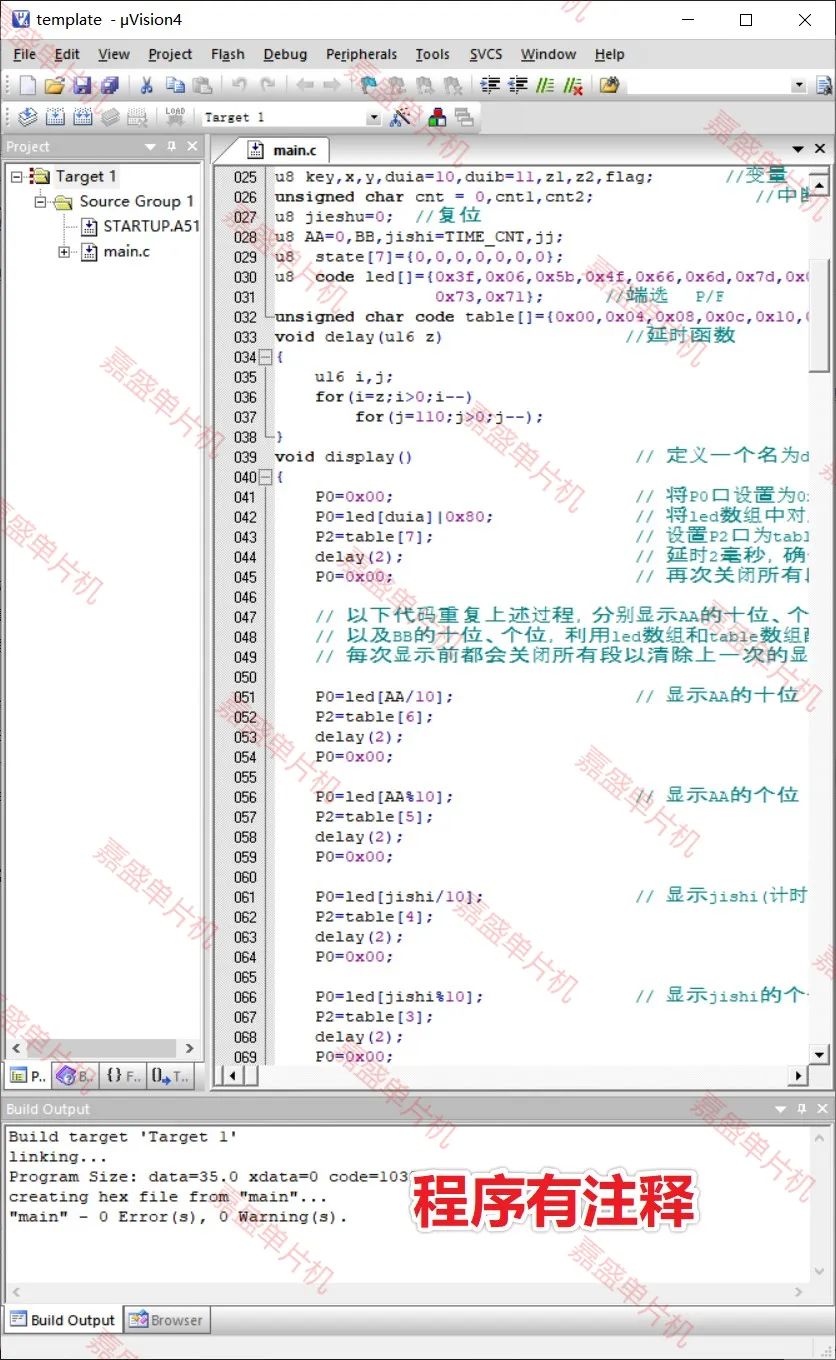Select the Functions tab at the bottom
The width and height of the screenshot is (836, 1360).
coord(119,1076)
